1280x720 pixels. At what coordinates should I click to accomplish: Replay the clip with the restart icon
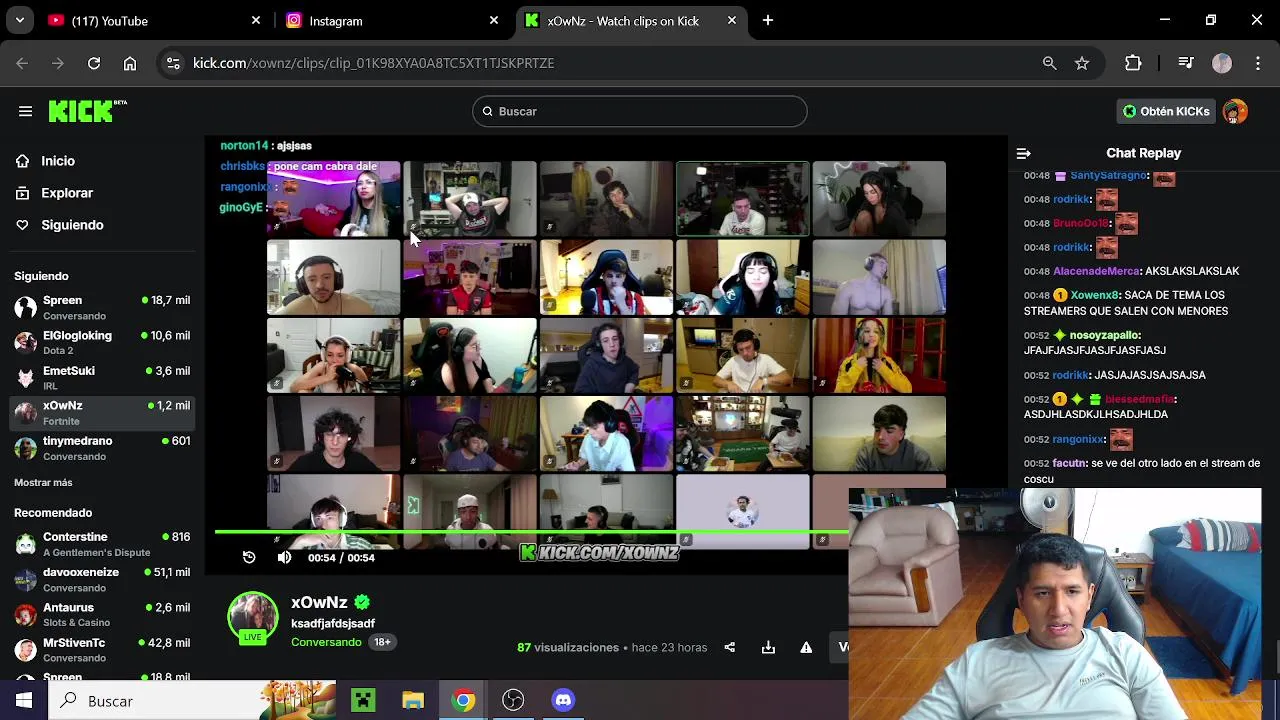coord(249,558)
